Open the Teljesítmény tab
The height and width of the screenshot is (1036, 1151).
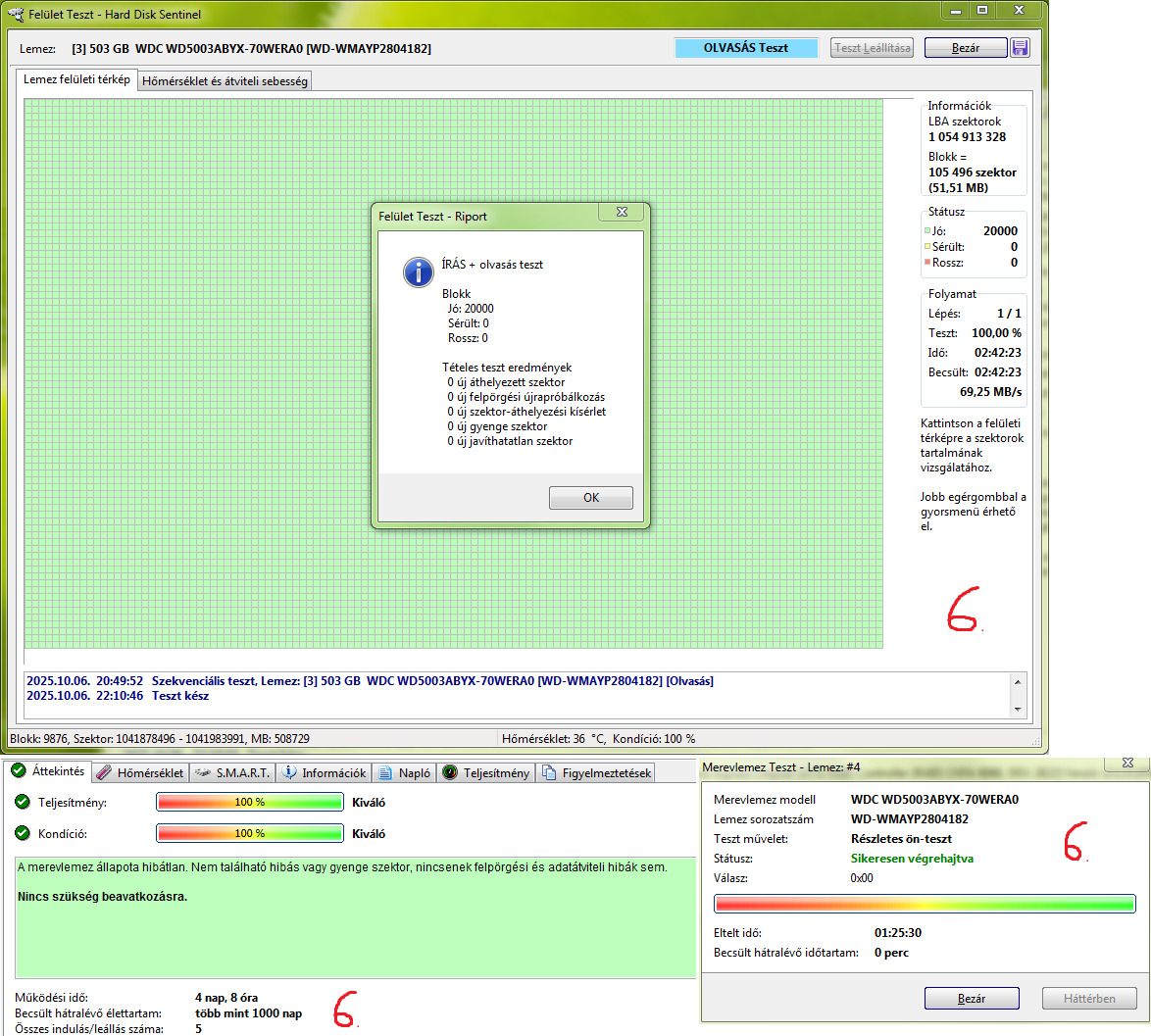click(486, 772)
